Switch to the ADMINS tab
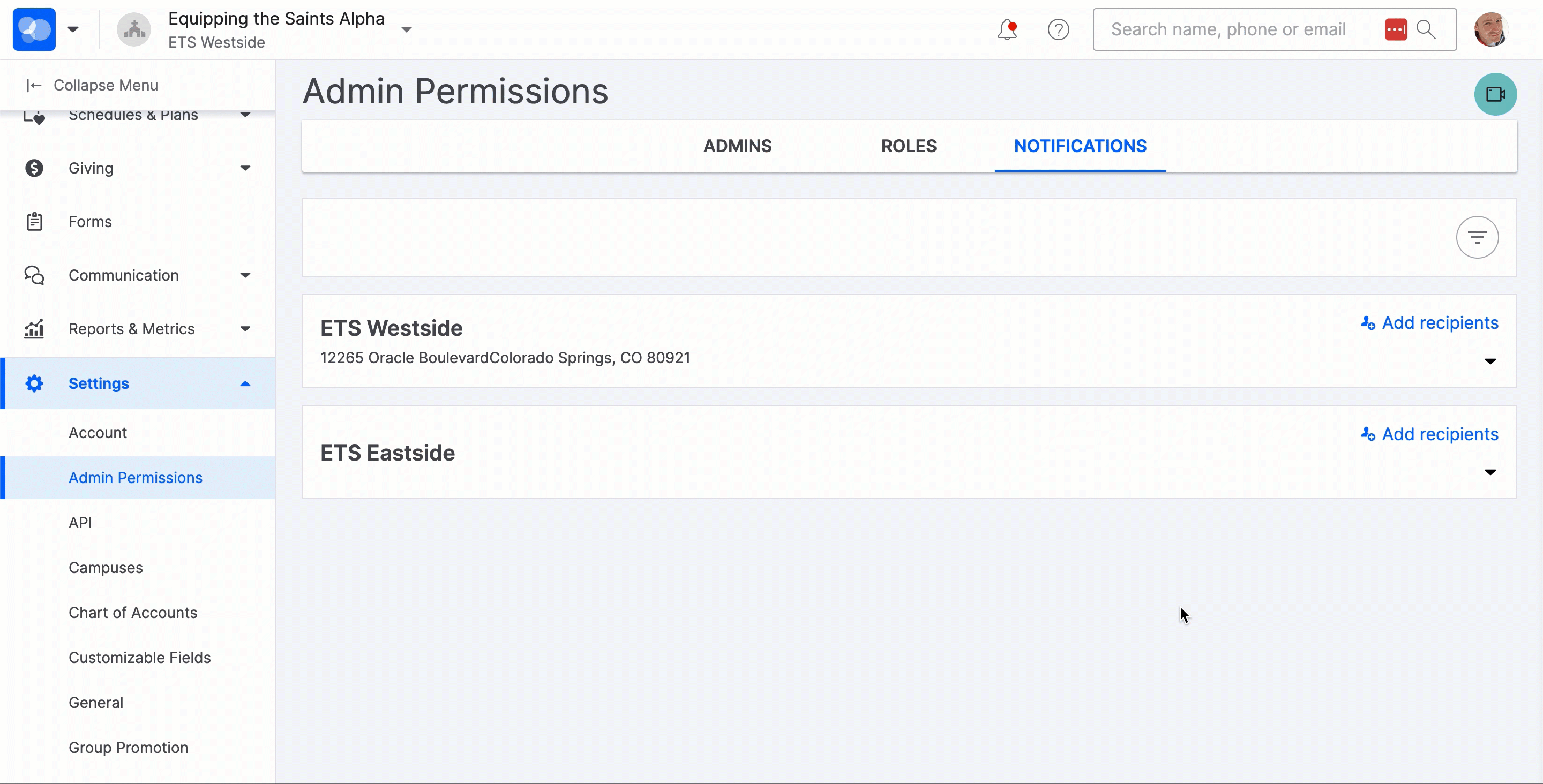1543x784 pixels. tap(737, 146)
